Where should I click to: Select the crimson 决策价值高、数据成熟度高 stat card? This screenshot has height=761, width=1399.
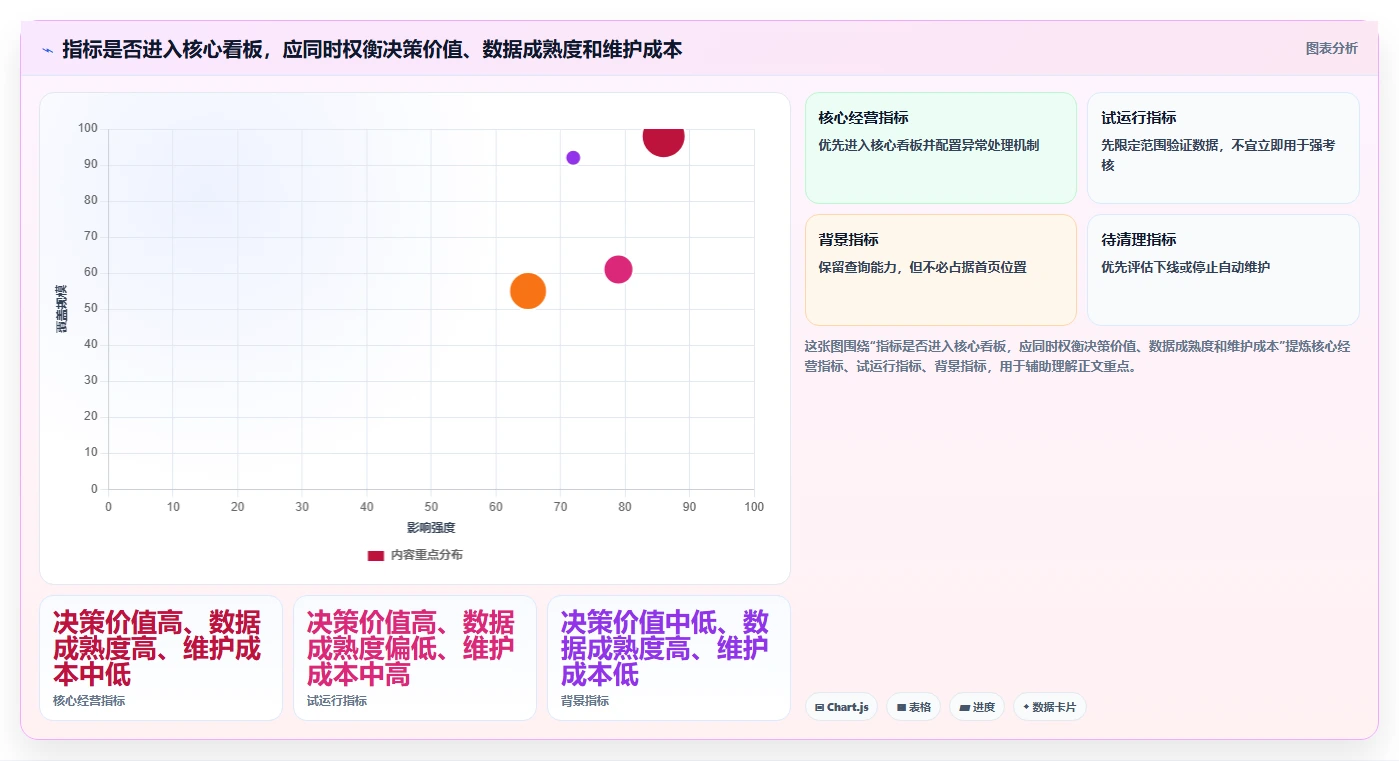click(161, 658)
